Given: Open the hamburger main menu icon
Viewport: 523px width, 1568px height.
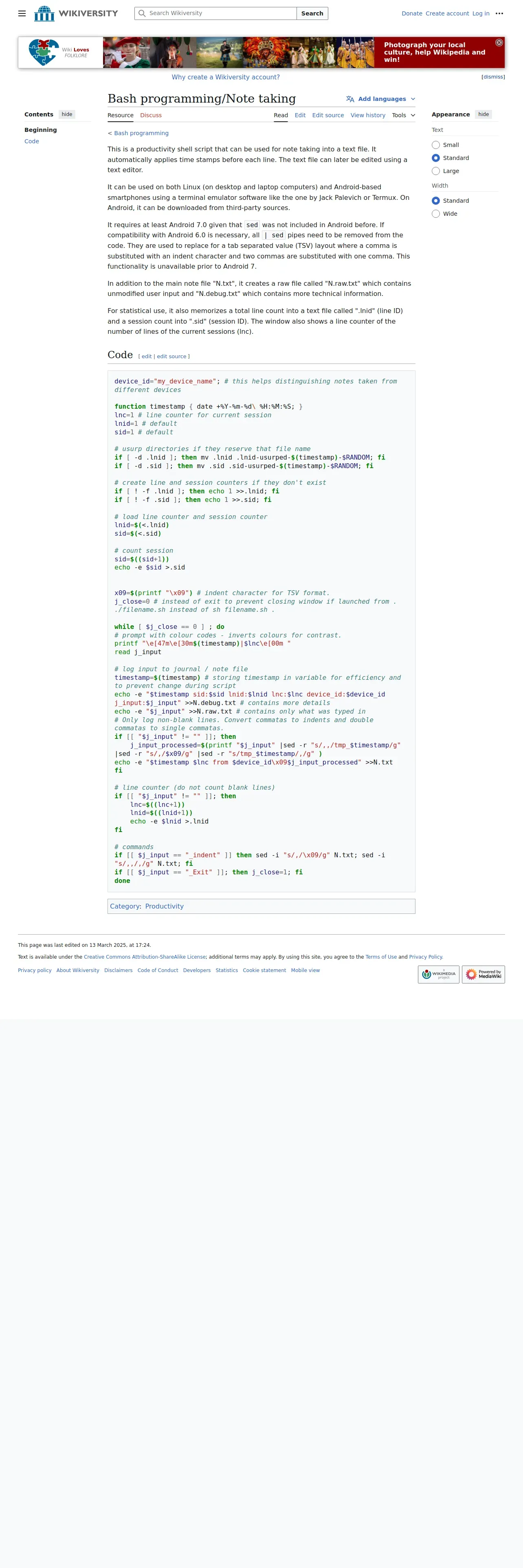Looking at the screenshot, I should point(22,13).
